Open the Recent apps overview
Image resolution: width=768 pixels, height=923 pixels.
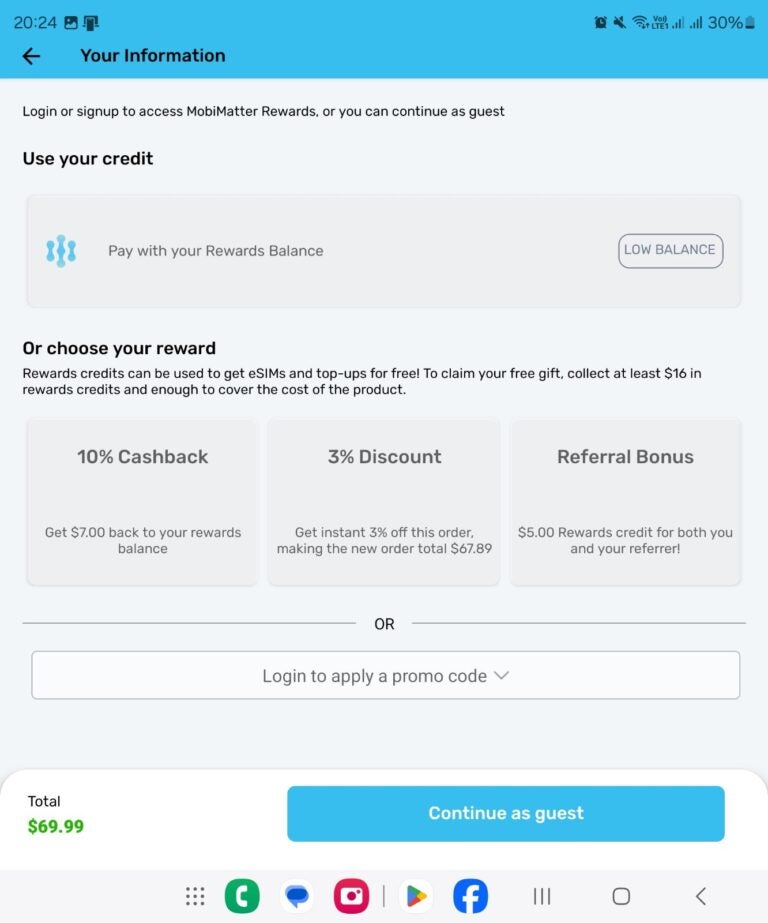[x=541, y=896]
